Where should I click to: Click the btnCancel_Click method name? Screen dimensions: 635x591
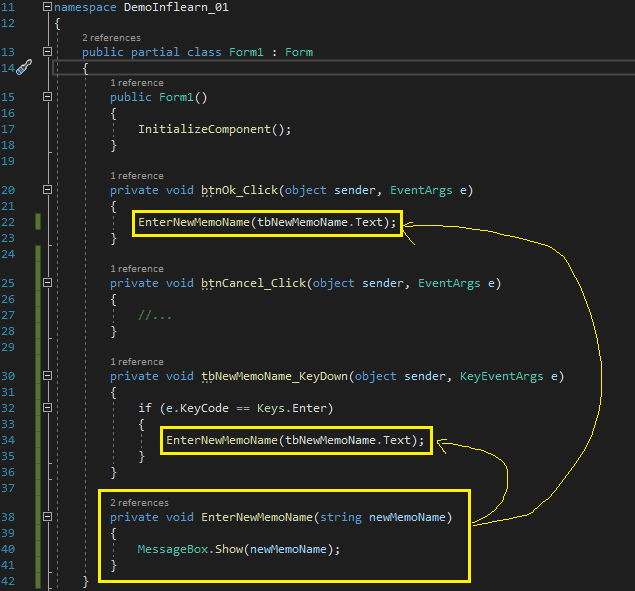[254, 283]
